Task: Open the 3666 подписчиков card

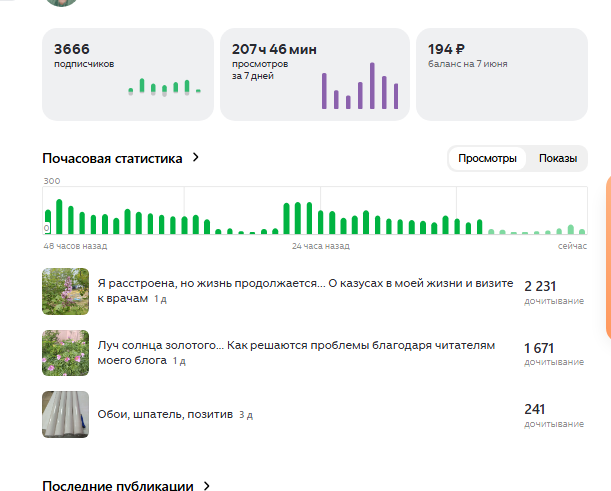Action: 128,74
